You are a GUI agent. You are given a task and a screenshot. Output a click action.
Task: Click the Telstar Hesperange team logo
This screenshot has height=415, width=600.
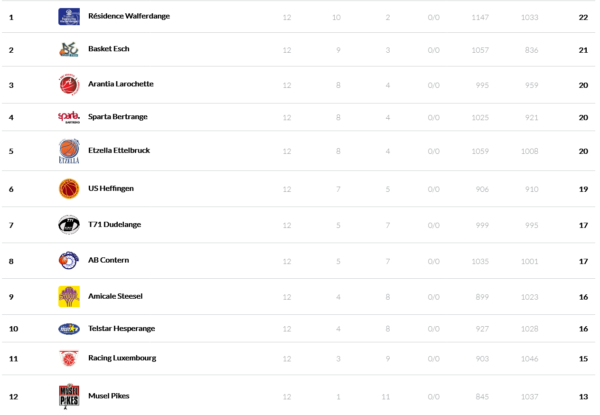(69, 328)
